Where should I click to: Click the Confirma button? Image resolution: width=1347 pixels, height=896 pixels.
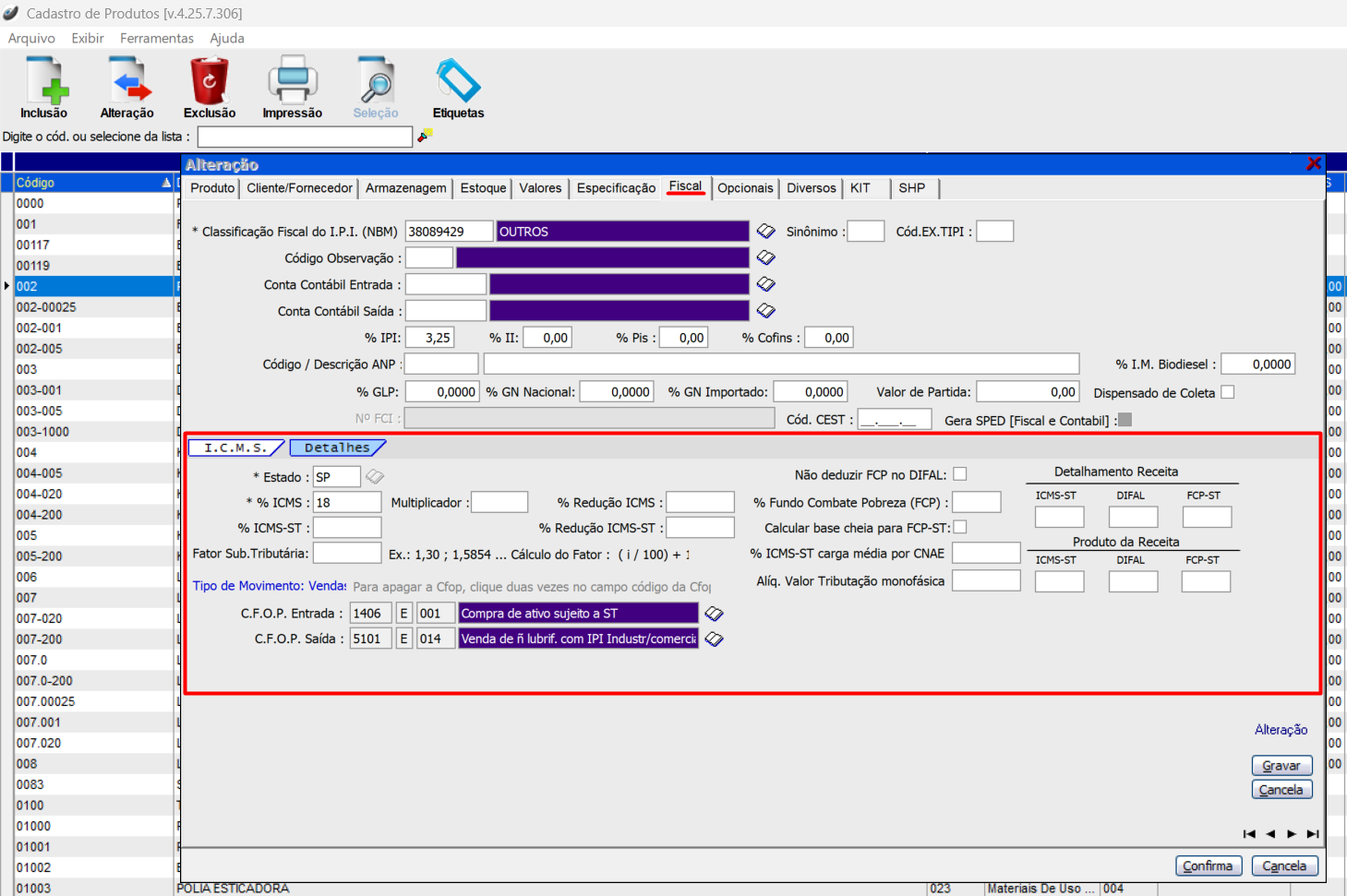point(1208,866)
